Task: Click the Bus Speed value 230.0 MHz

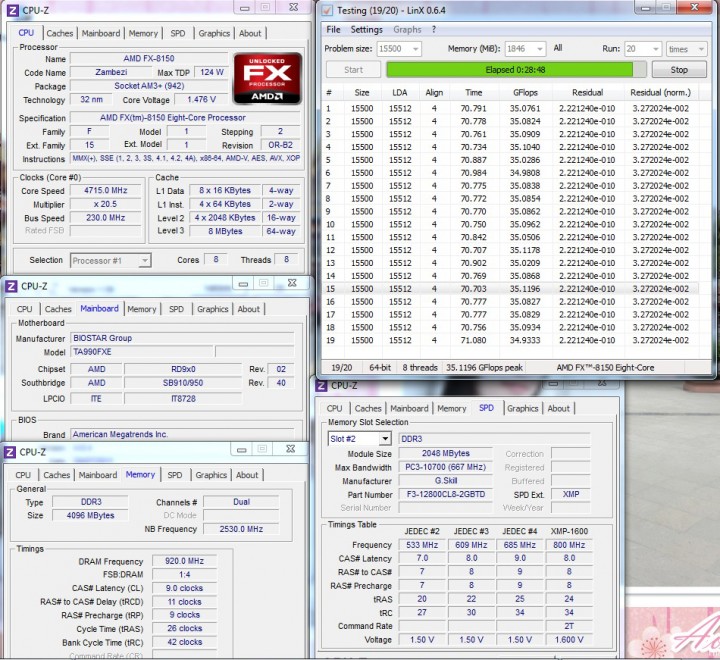Action: 106,218
